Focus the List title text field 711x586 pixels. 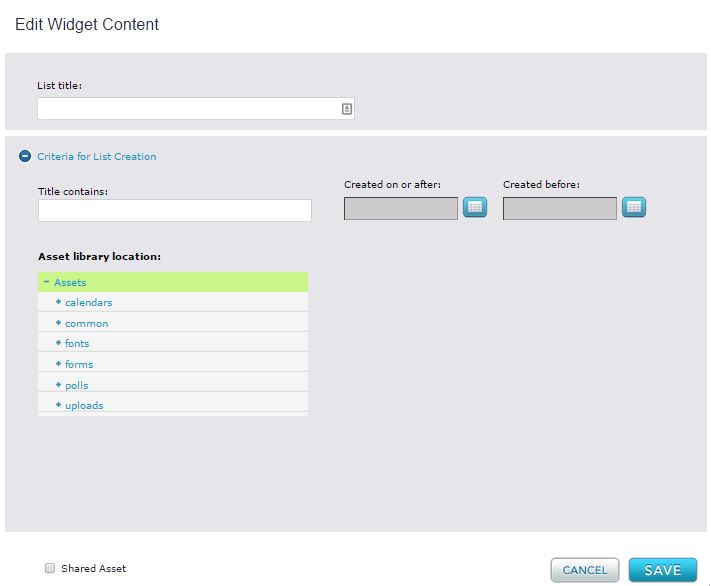tap(196, 109)
